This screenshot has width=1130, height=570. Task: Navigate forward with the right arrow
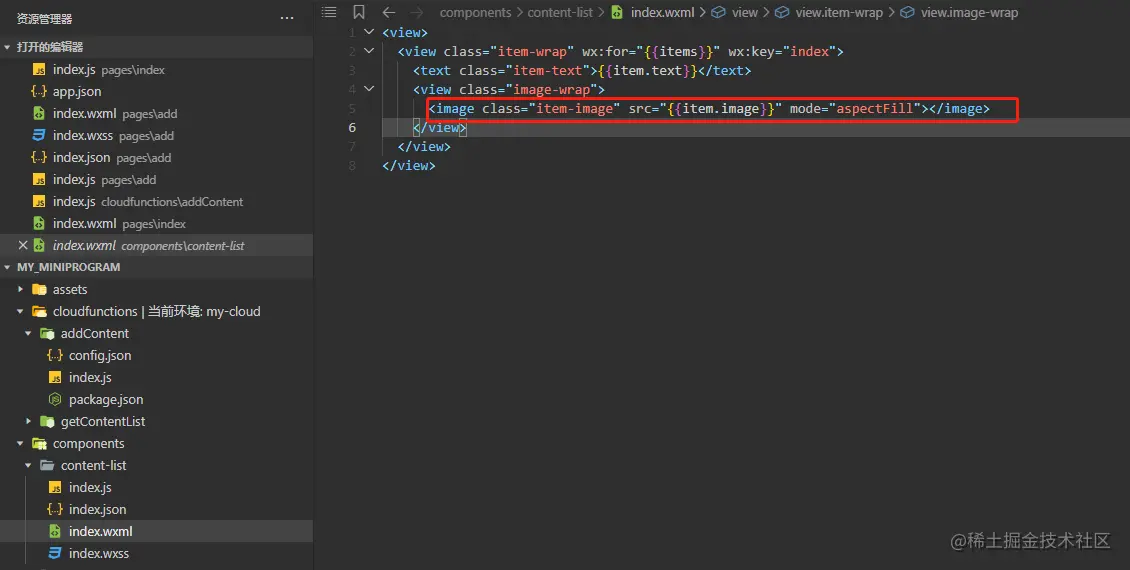417,12
